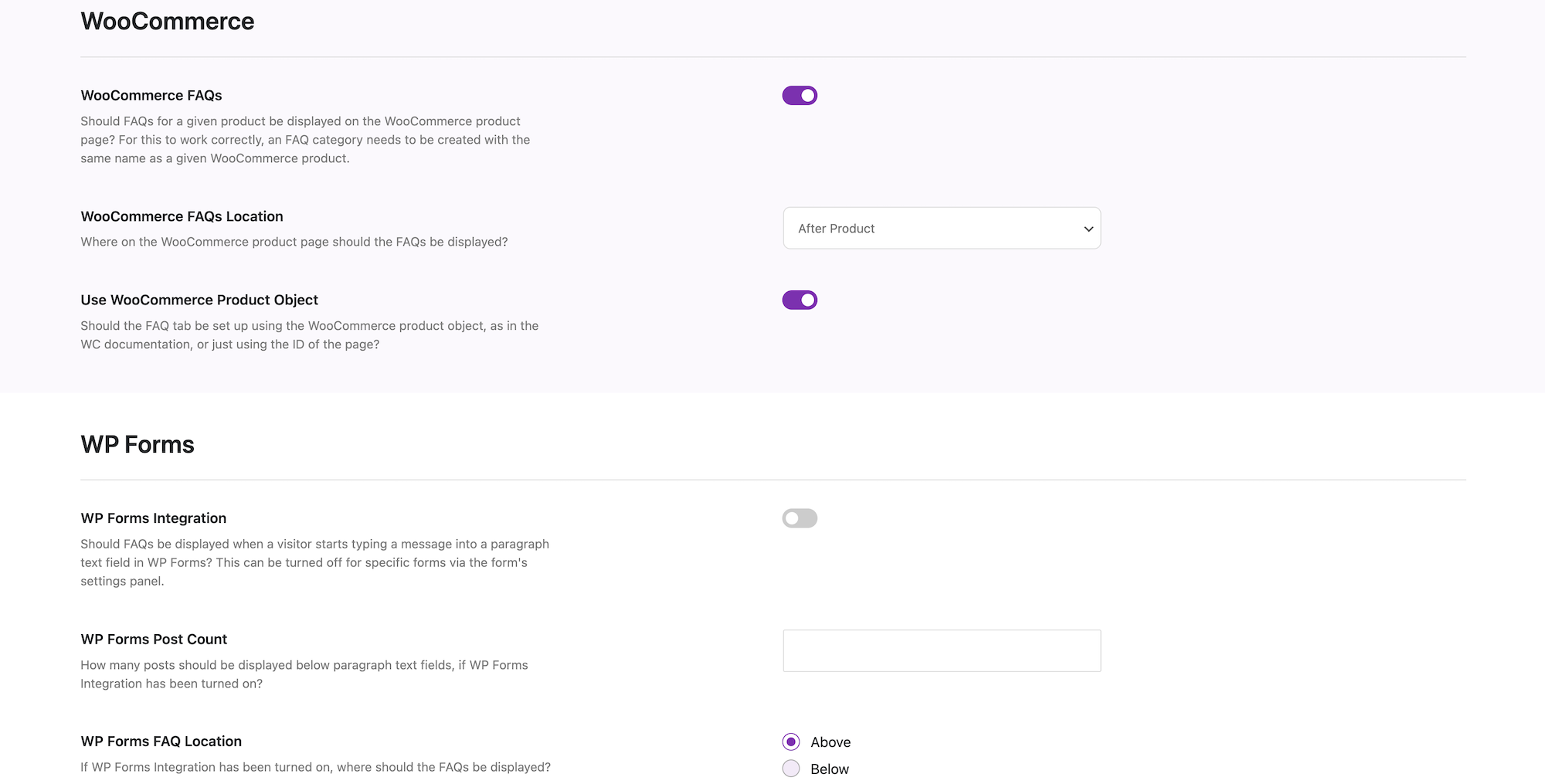Open the WooCommerce FAQs Location dropdown
This screenshot has width=1545, height=784.
coord(941,229)
